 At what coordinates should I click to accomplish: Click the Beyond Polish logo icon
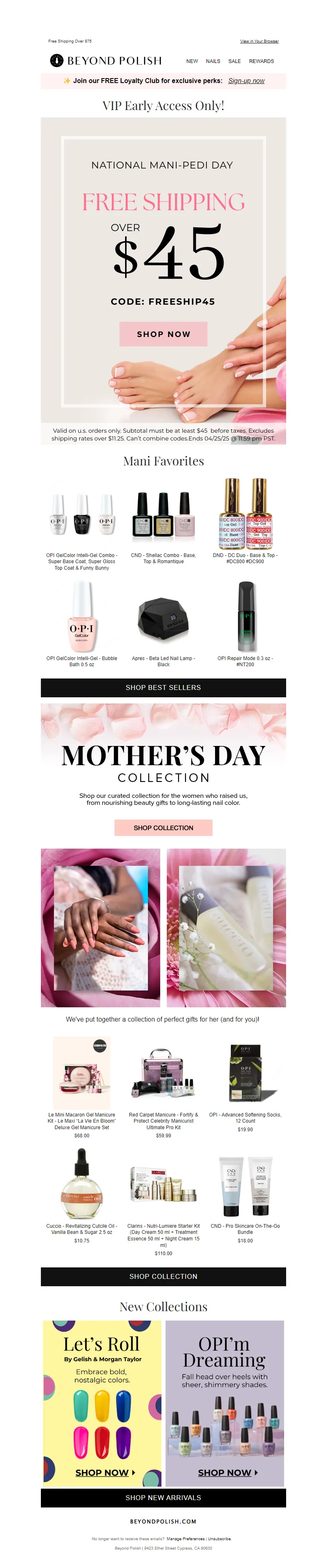click(x=56, y=60)
